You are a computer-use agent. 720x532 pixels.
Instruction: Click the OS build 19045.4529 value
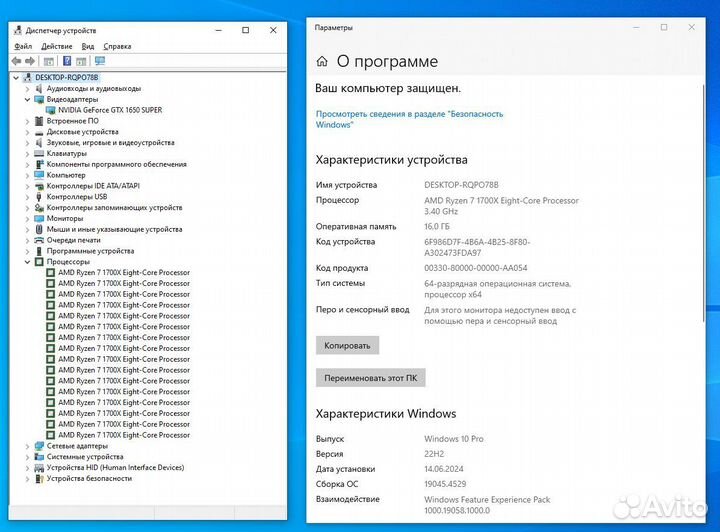click(x=445, y=484)
